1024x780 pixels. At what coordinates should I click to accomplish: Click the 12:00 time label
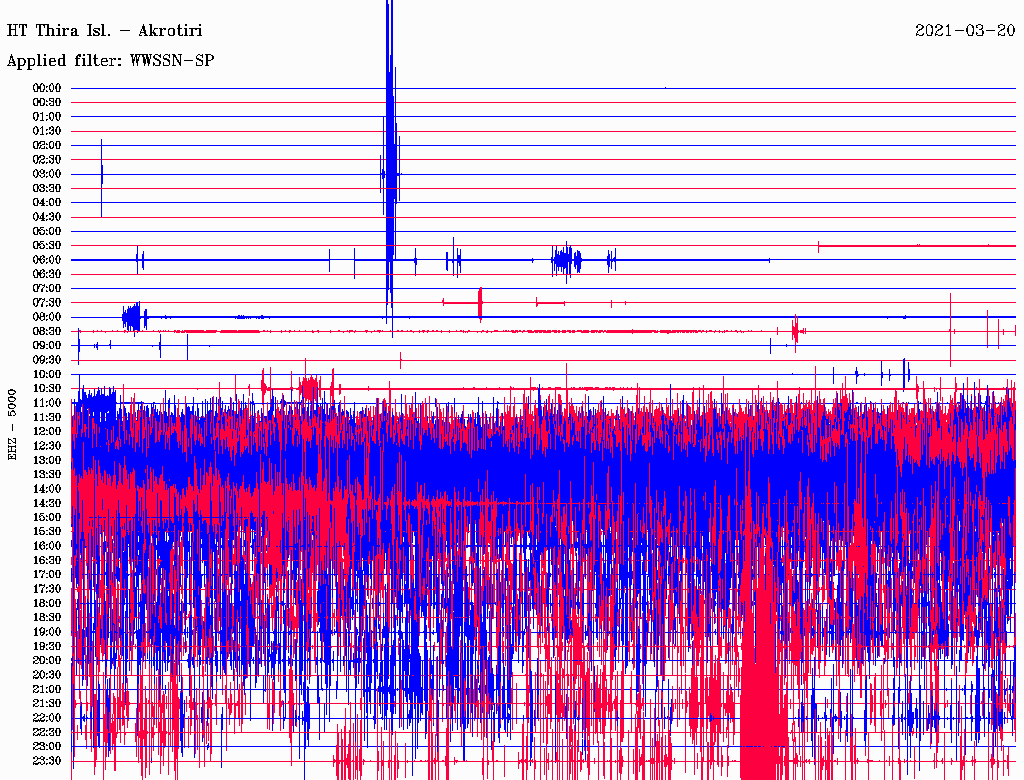pyautogui.click(x=47, y=431)
